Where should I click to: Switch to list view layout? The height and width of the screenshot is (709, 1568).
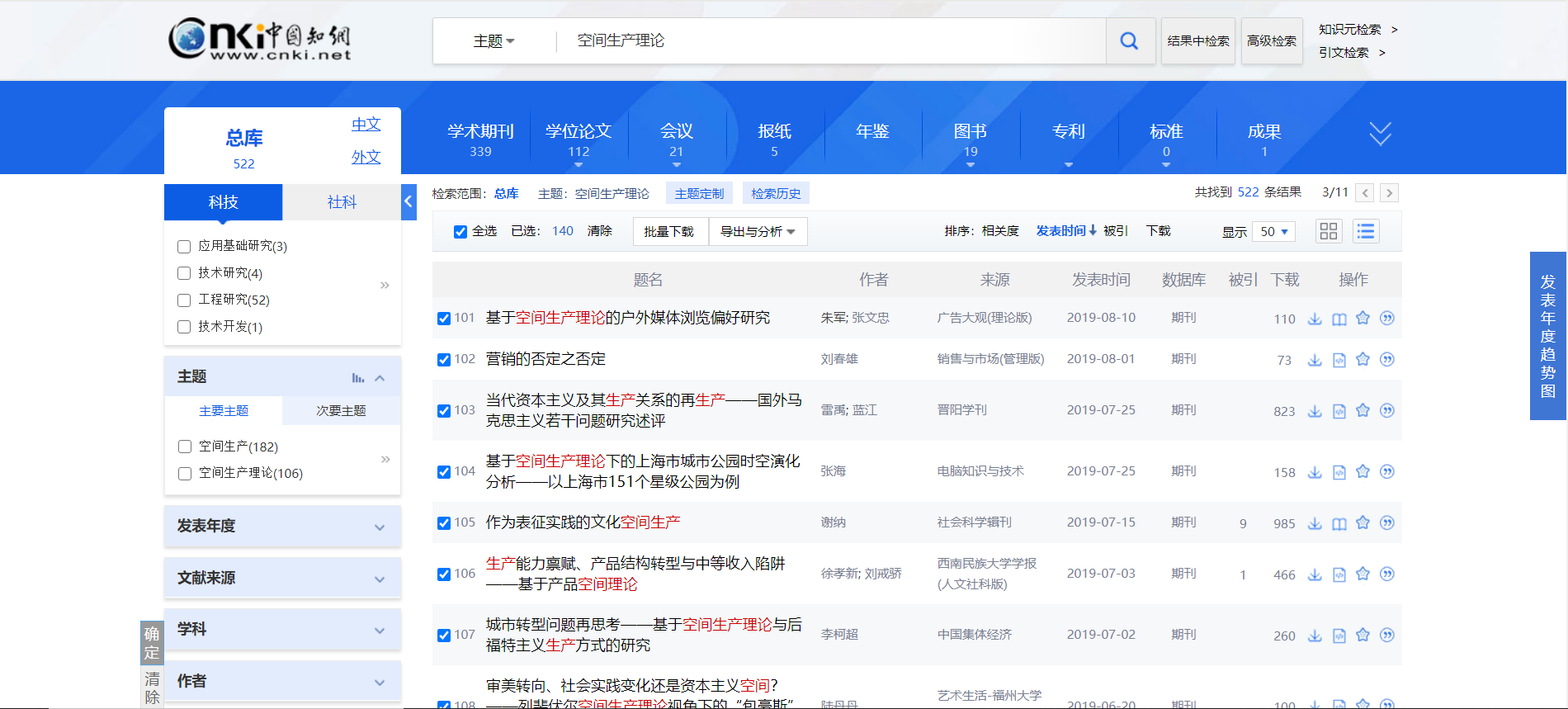1366,231
